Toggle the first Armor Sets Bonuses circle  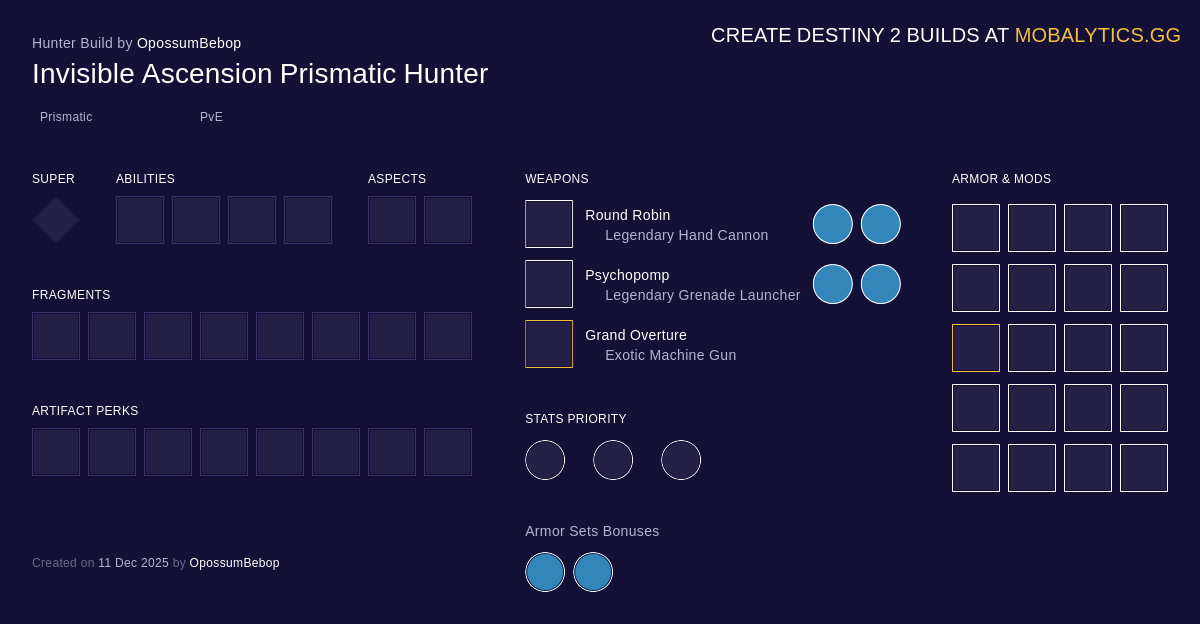[545, 571]
